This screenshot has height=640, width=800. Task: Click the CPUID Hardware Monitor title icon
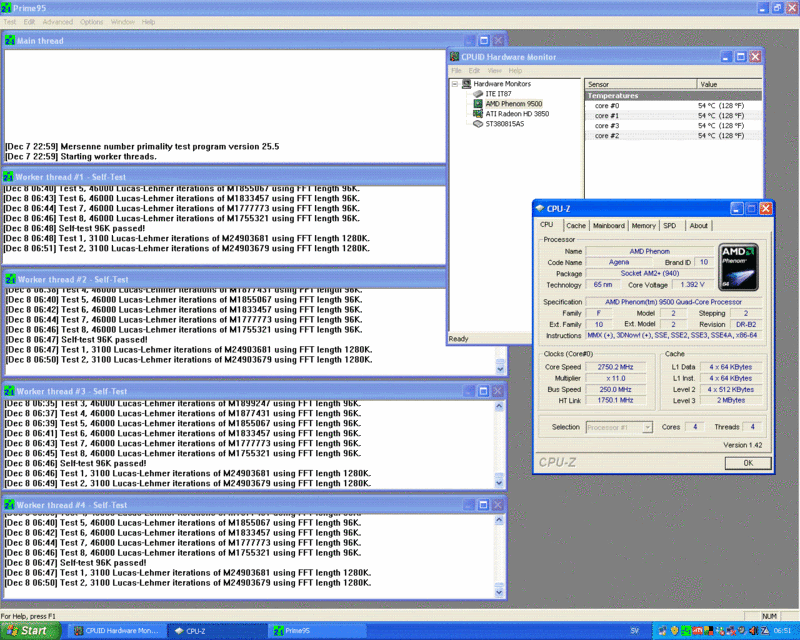click(x=455, y=57)
